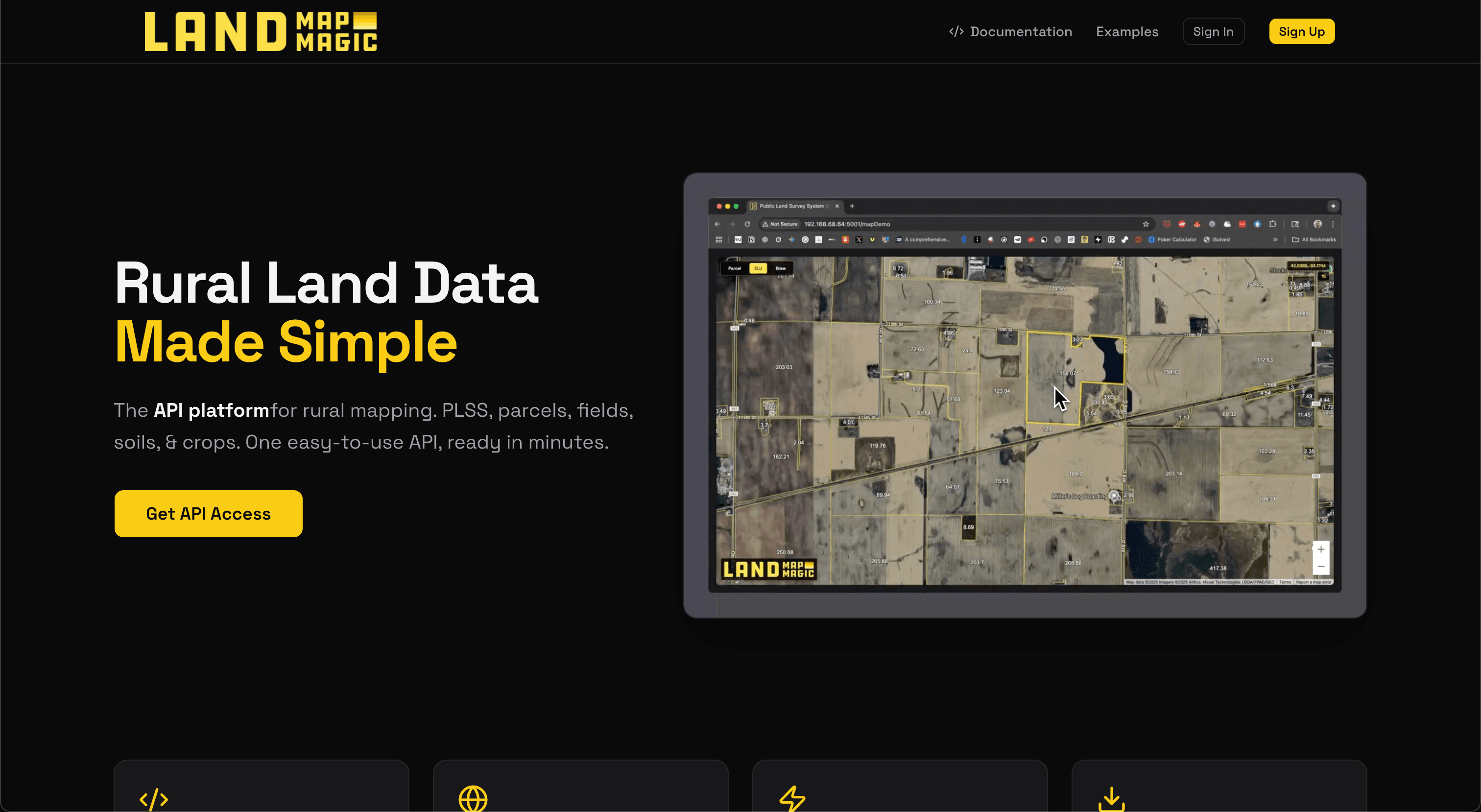1481x812 pixels.
Task: Click the code brackets icon on first feature card
Action: click(153, 799)
